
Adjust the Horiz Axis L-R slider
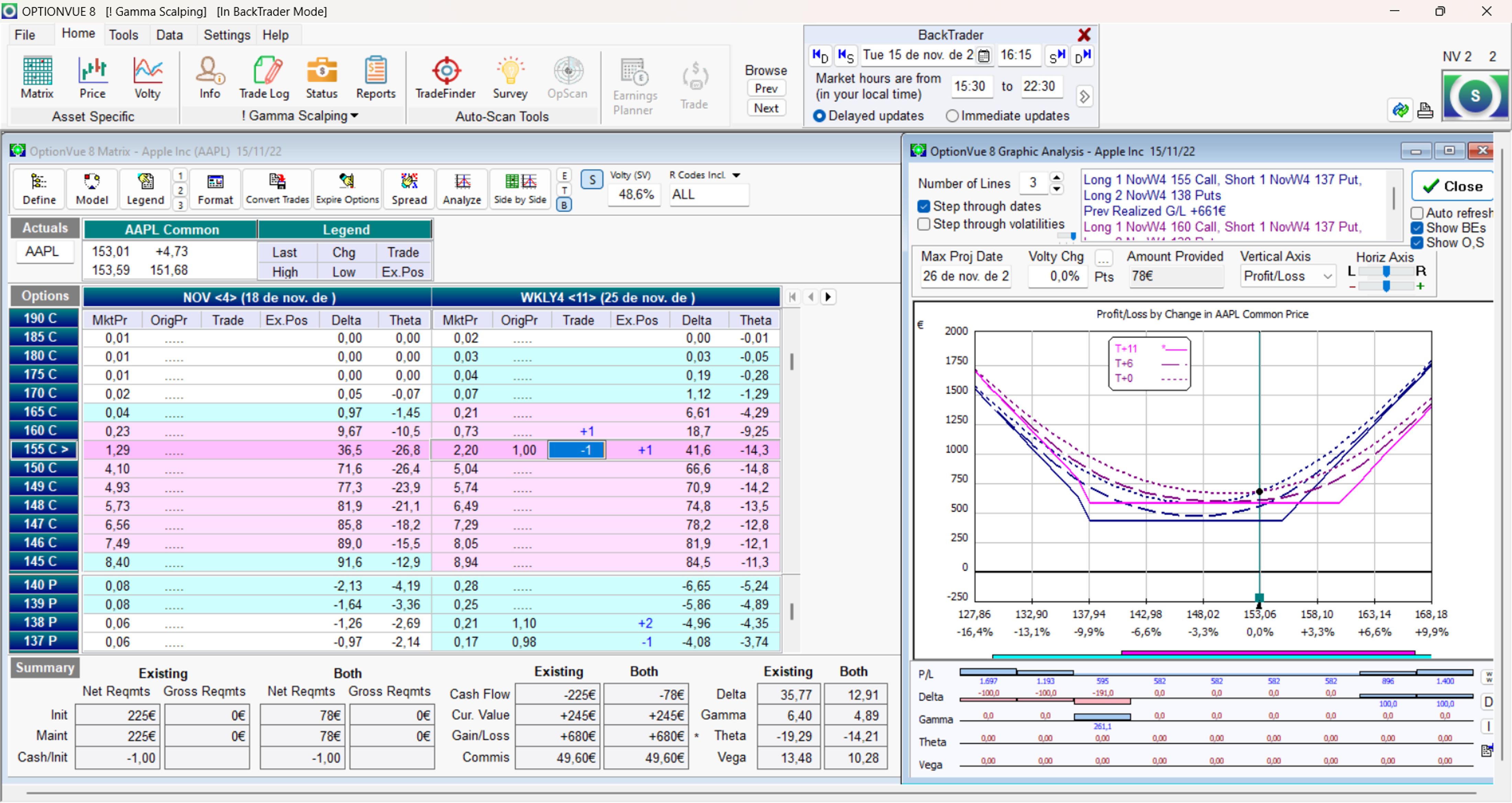[x=1386, y=271]
